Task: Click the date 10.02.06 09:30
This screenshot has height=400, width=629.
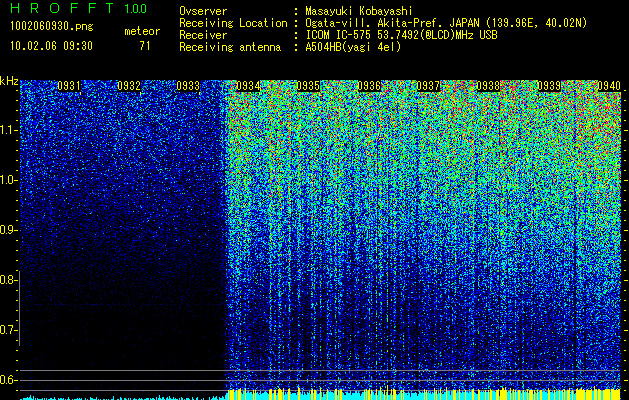Action: point(51,46)
